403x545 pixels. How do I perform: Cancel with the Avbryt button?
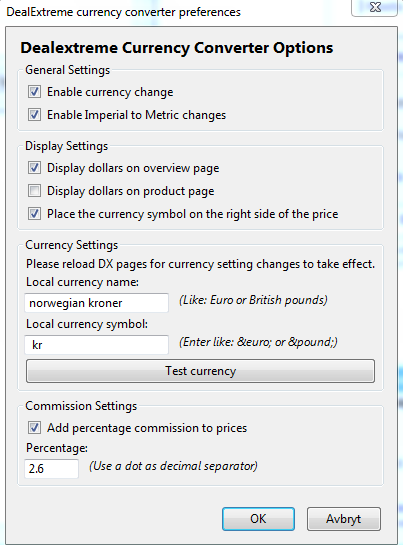tap(344, 519)
